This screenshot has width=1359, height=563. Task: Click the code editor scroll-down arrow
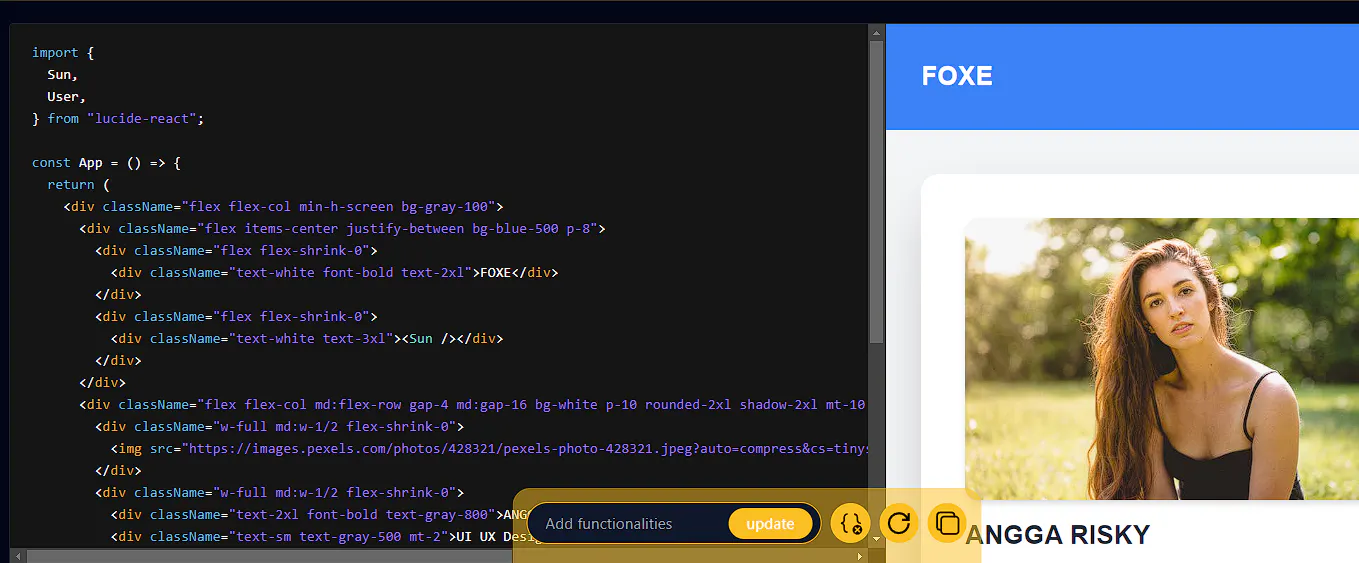click(x=877, y=540)
